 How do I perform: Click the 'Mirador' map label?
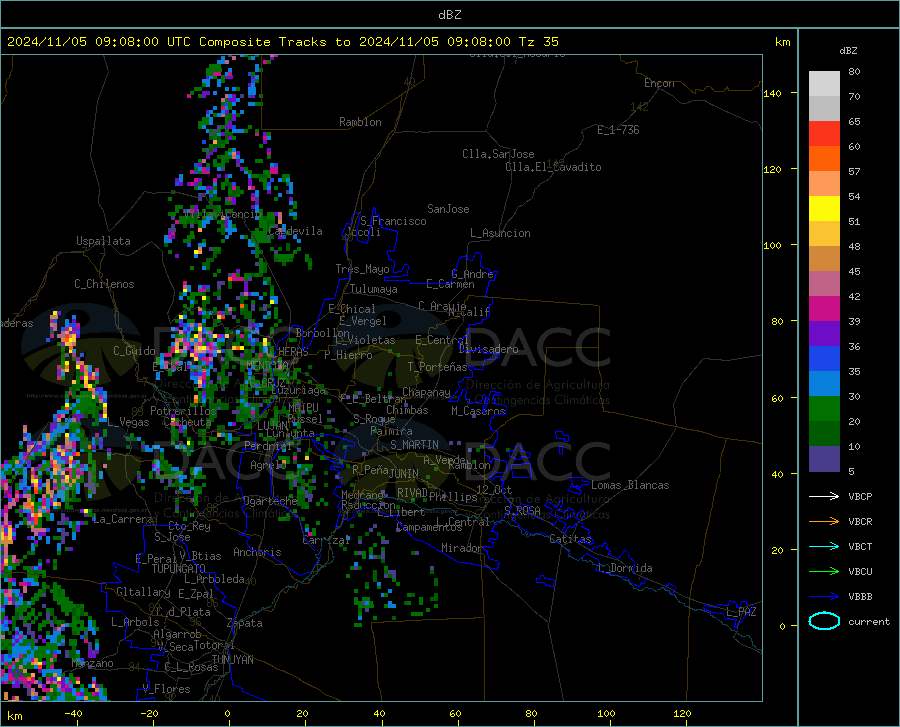pyautogui.click(x=462, y=548)
